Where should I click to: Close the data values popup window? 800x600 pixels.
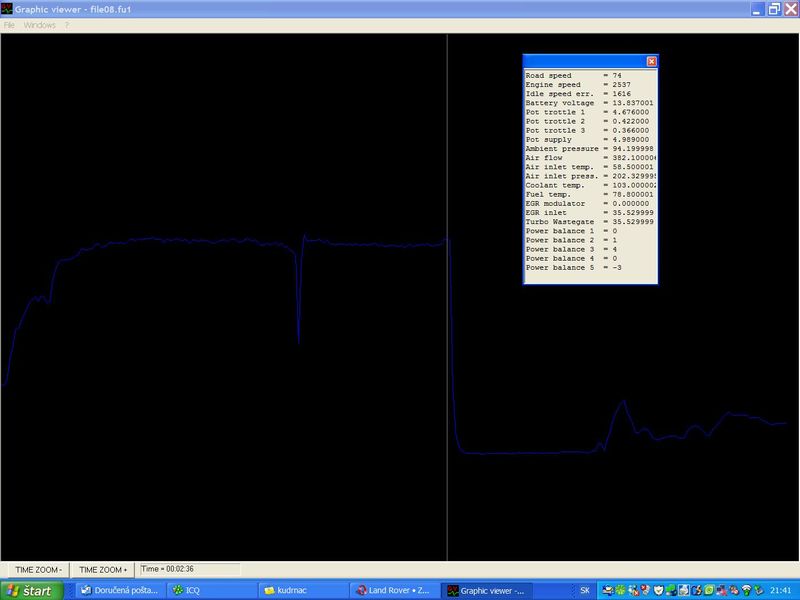[x=651, y=61]
